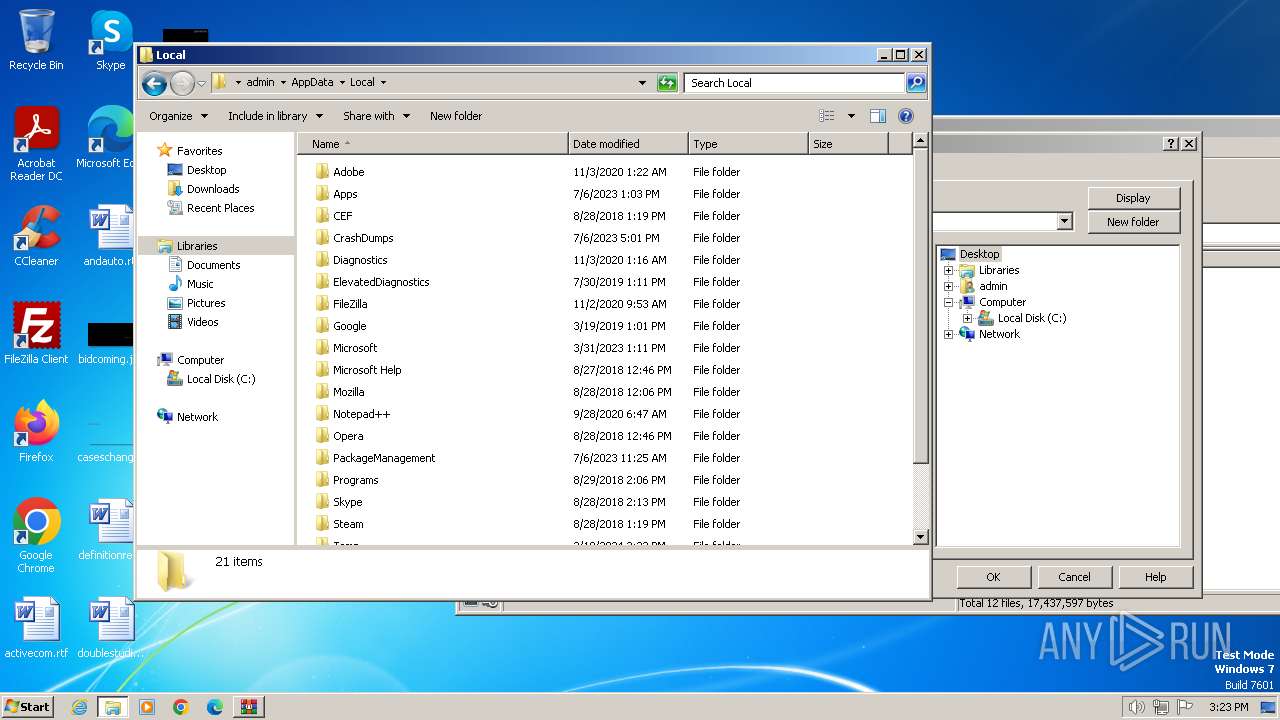The image size is (1280, 720).
Task: Open the views options dropdown arrow
Action: (x=851, y=116)
